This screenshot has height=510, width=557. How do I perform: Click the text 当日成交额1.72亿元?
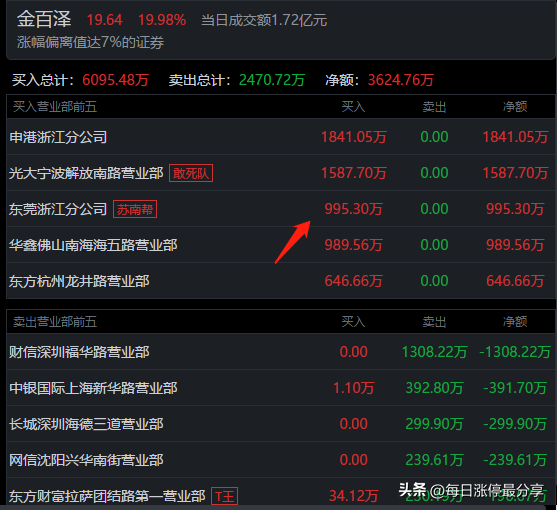click(x=264, y=20)
